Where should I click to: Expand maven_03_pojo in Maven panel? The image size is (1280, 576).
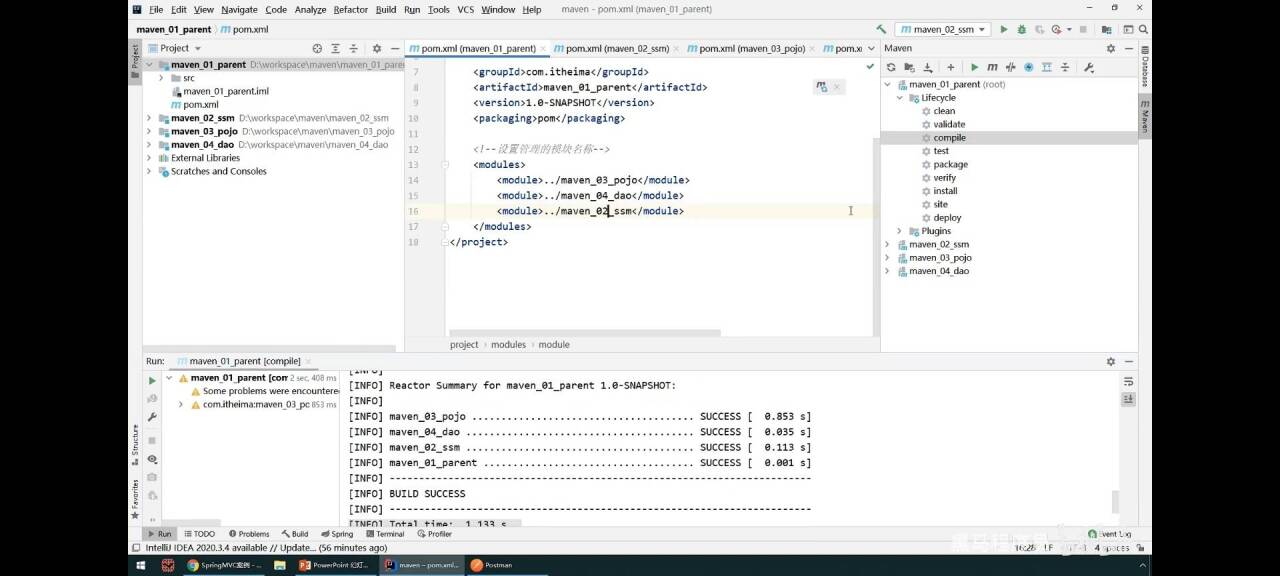(887, 258)
